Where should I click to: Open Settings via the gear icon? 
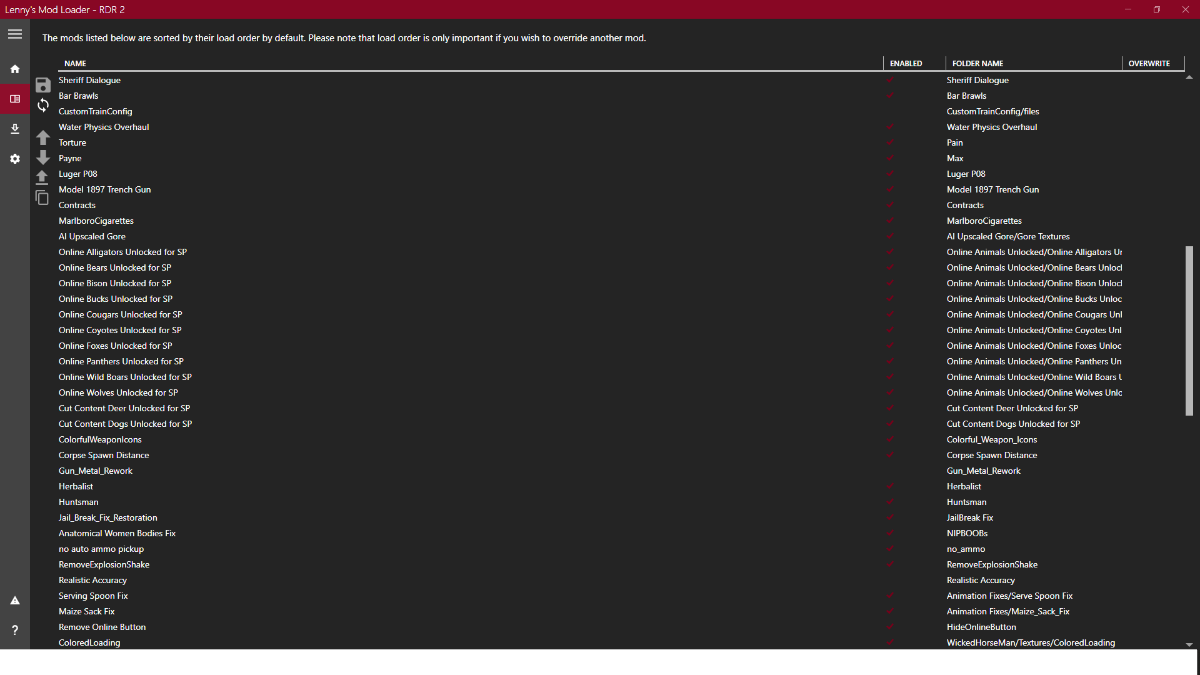[15, 159]
